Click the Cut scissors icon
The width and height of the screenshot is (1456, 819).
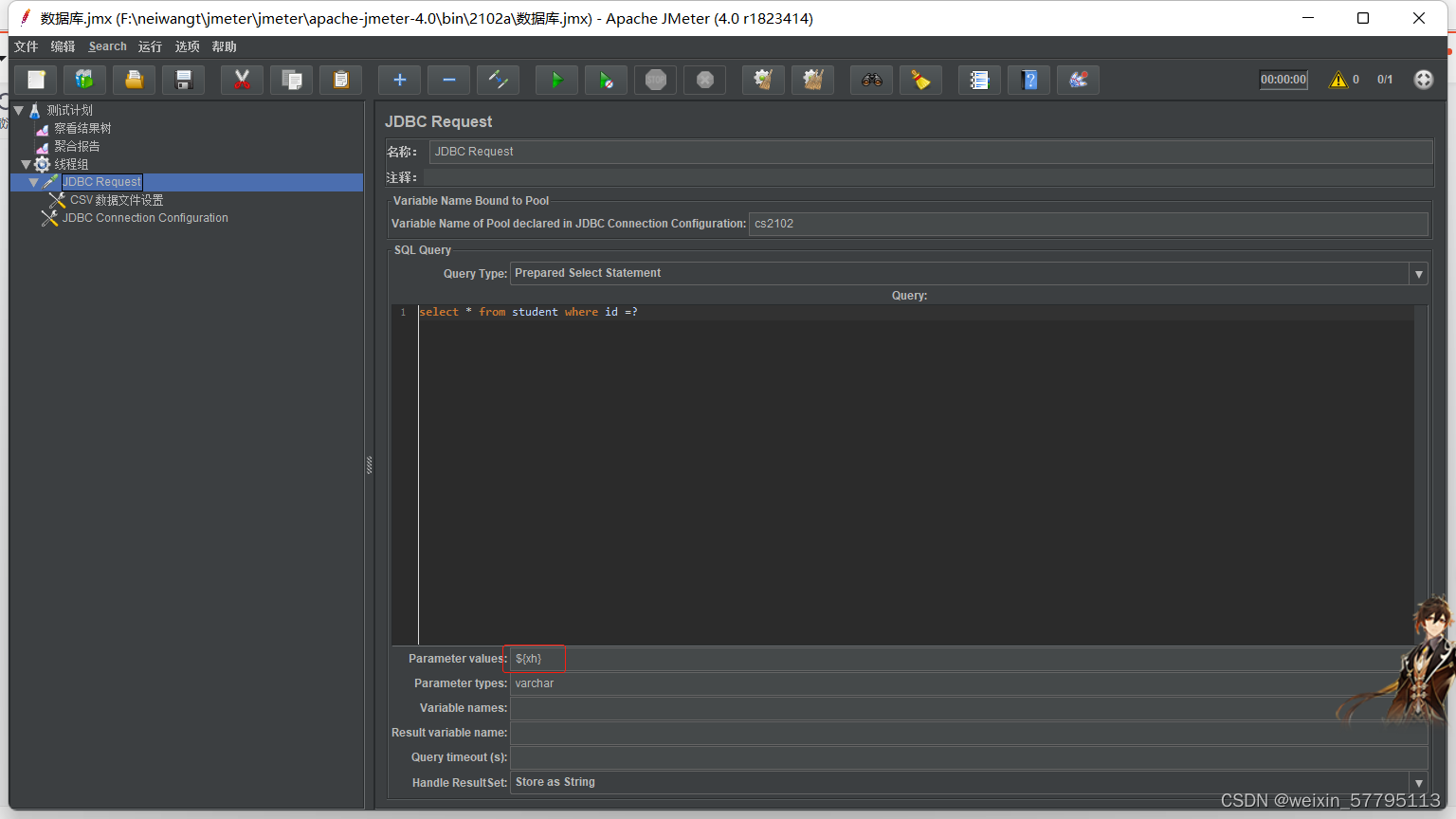(243, 81)
